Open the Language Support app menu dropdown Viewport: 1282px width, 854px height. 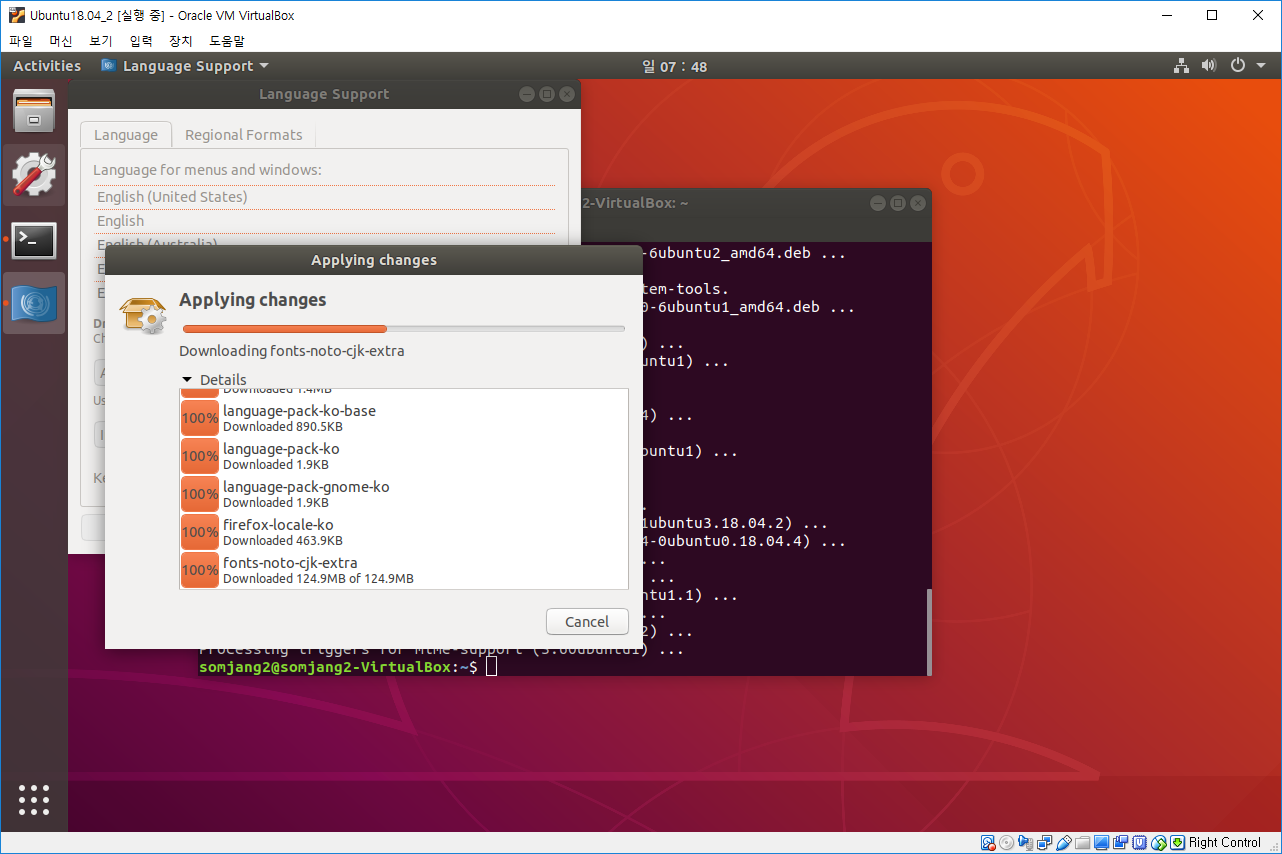[185, 66]
